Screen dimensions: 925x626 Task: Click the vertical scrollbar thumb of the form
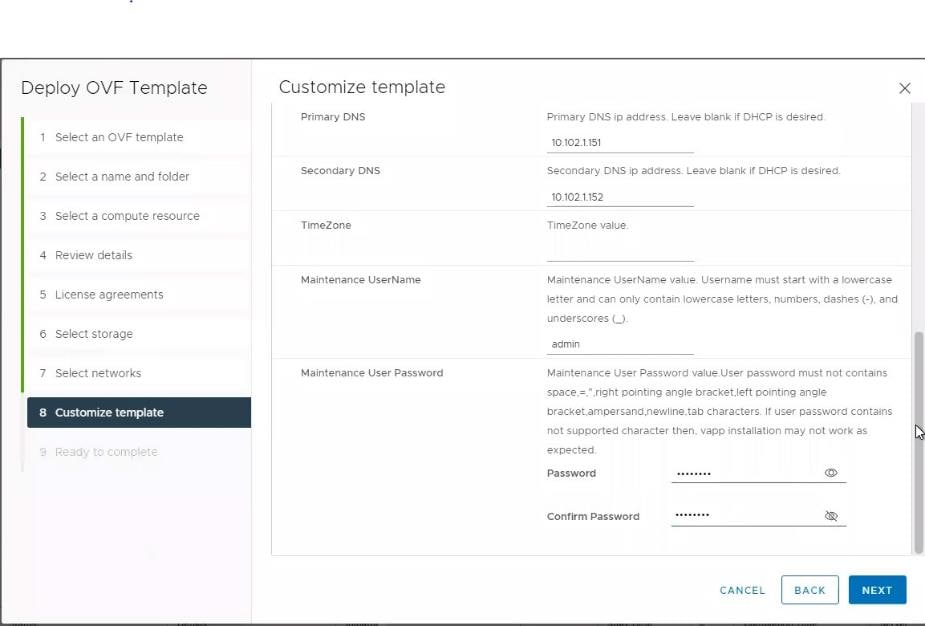[x=918, y=443]
